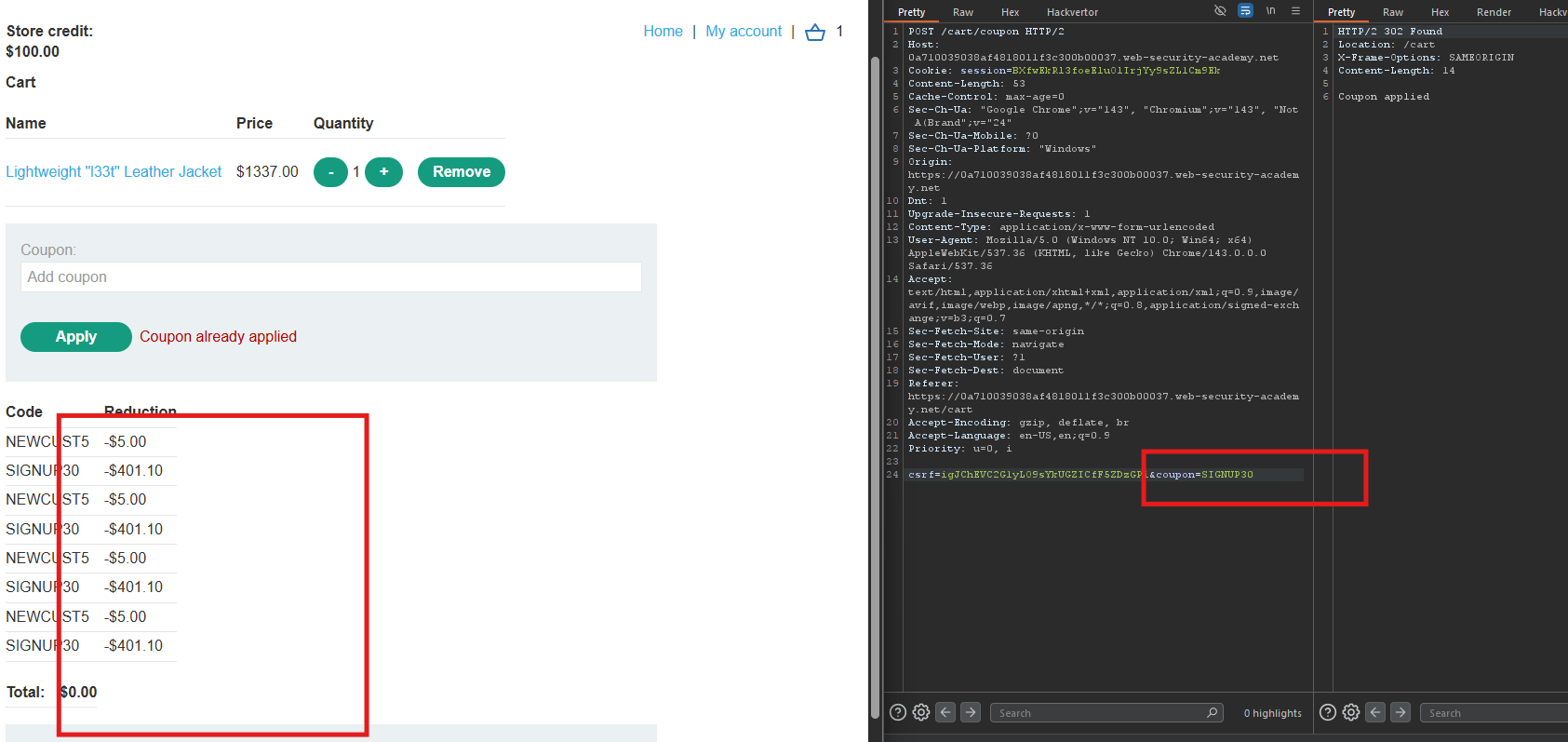
Task: Increase jacket quantity with plus button
Action: pyautogui.click(x=383, y=172)
